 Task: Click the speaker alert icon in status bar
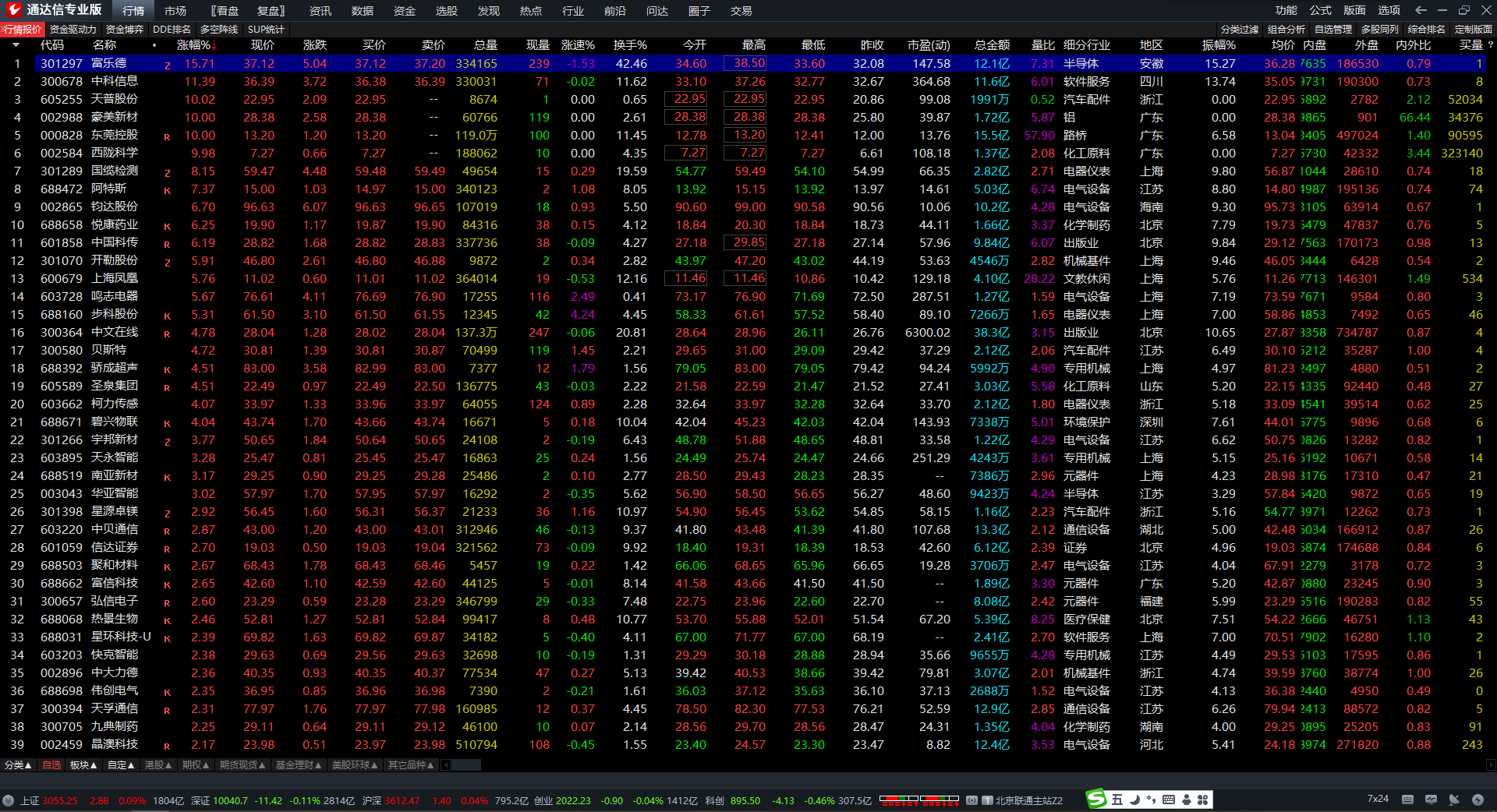point(1454,800)
